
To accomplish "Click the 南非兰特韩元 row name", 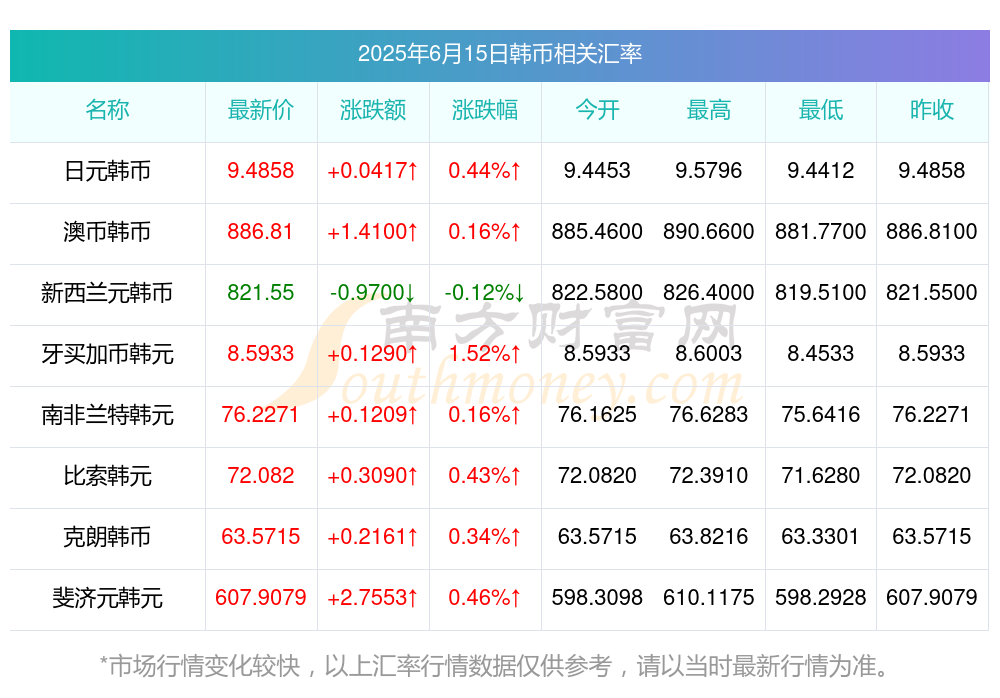I will (x=107, y=415).
